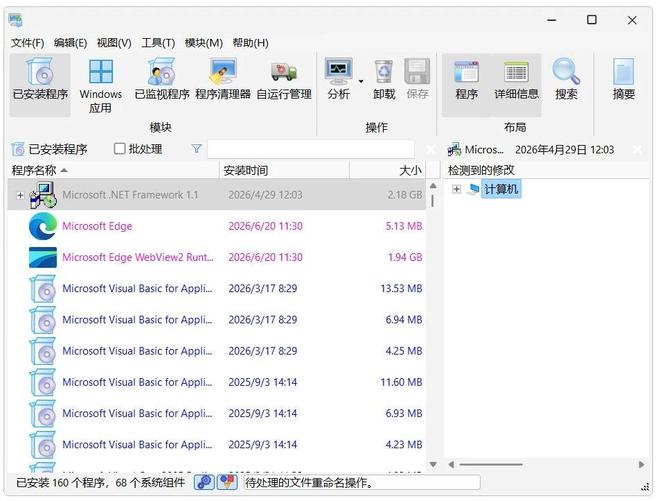Click the 2026/4/29 12:03 install time cell
660x501 pixels.
[x=265, y=195]
